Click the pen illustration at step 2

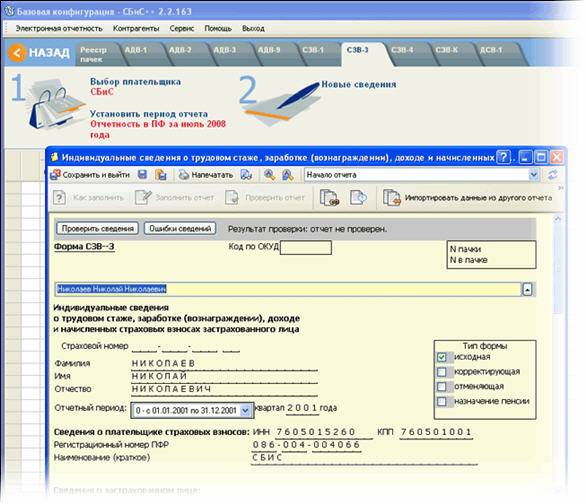coord(282,103)
